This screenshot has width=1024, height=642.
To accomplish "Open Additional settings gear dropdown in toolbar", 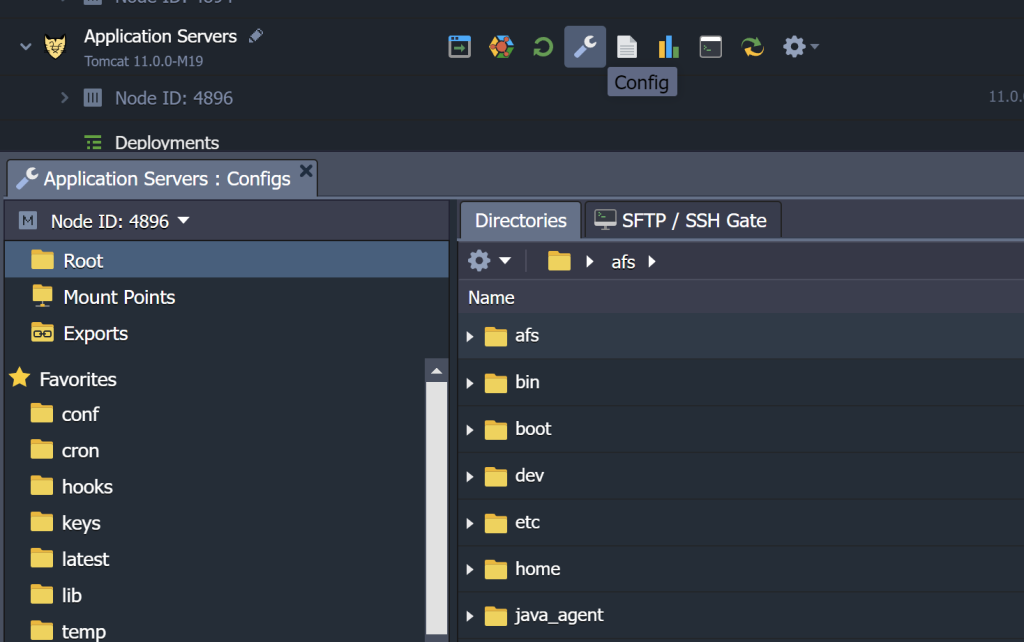I will pyautogui.click(x=801, y=47).
